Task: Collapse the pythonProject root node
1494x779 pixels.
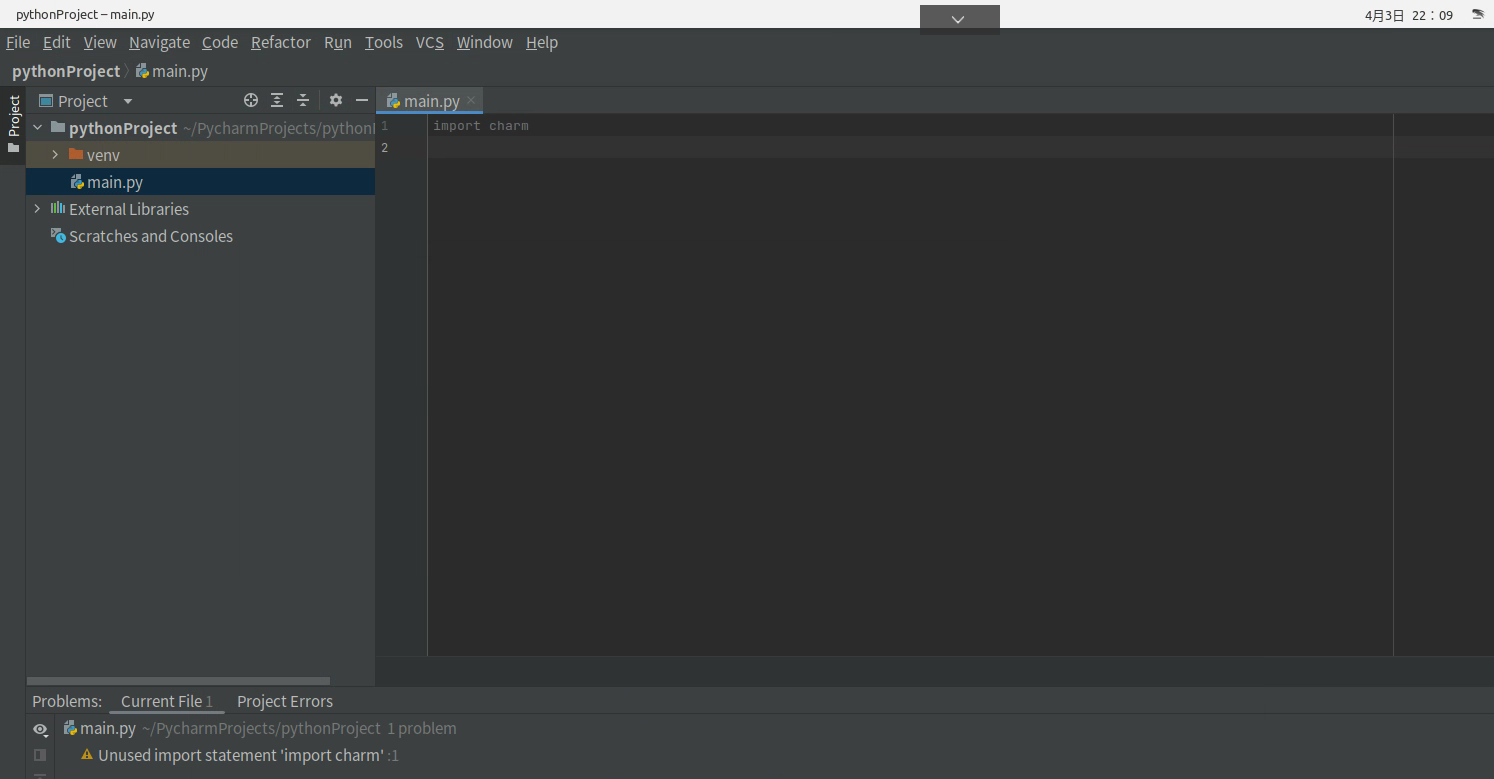Action: (37, 127)
